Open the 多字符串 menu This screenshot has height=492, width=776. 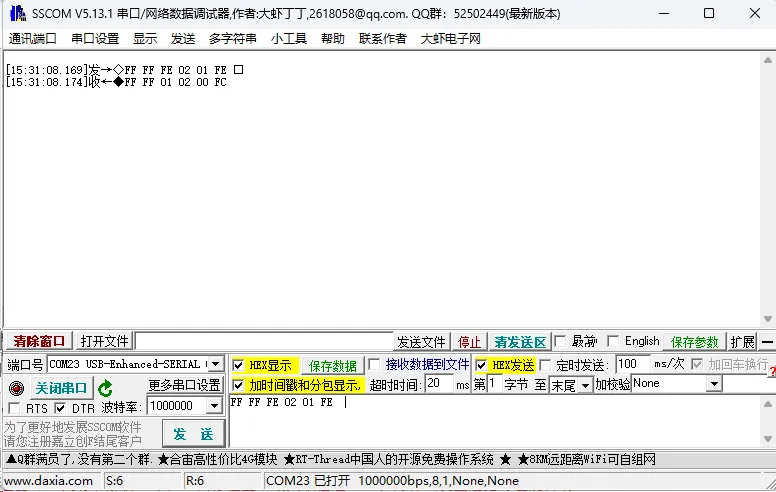tap(233, 39)
